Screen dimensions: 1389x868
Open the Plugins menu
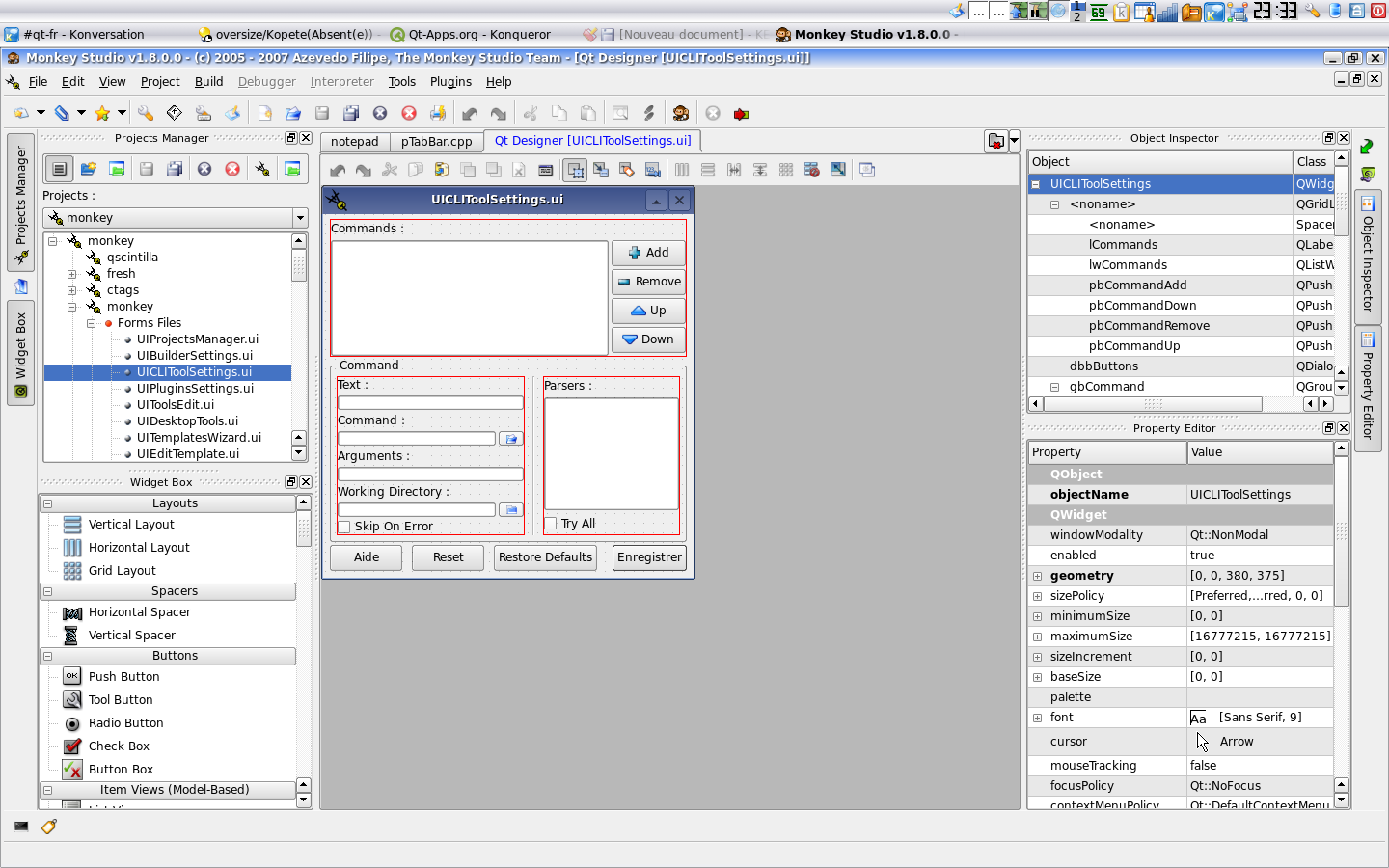click(x=450, y=82)
